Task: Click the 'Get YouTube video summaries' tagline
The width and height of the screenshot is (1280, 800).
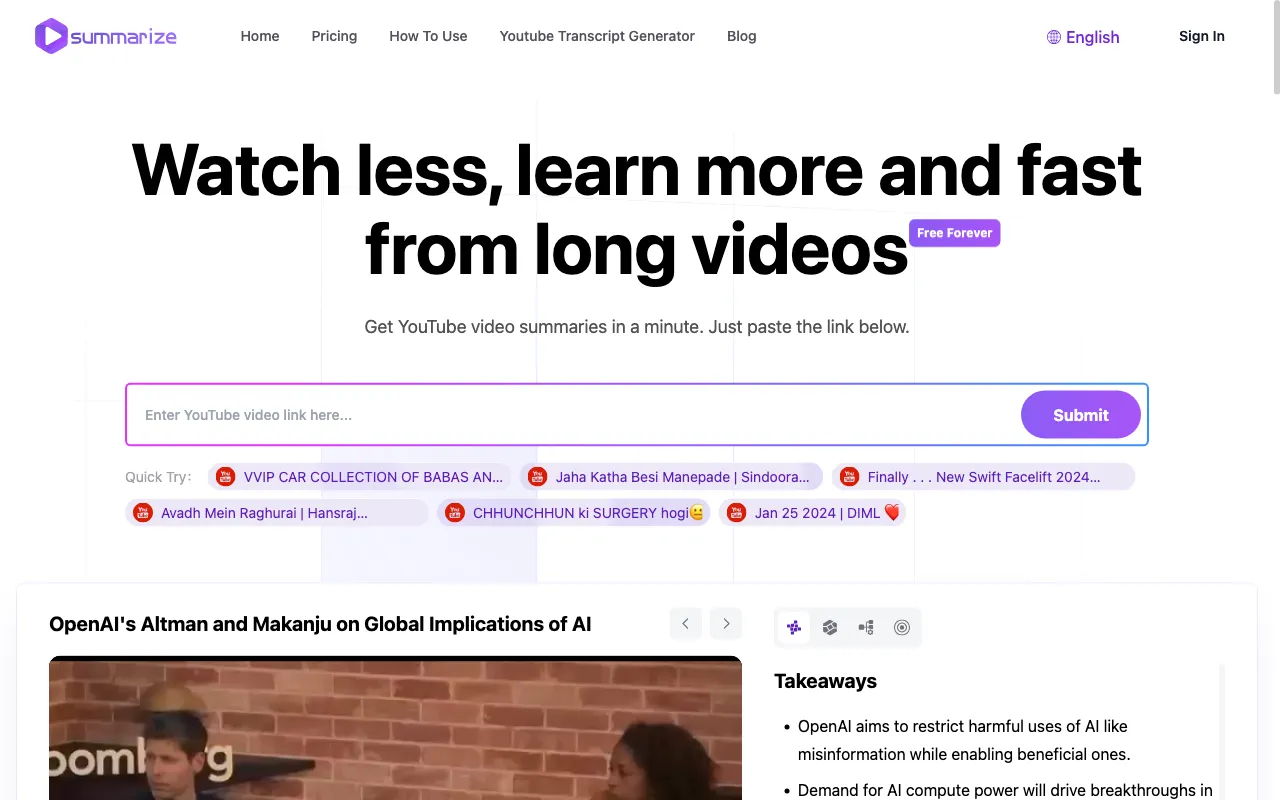Action: point(637,327)
